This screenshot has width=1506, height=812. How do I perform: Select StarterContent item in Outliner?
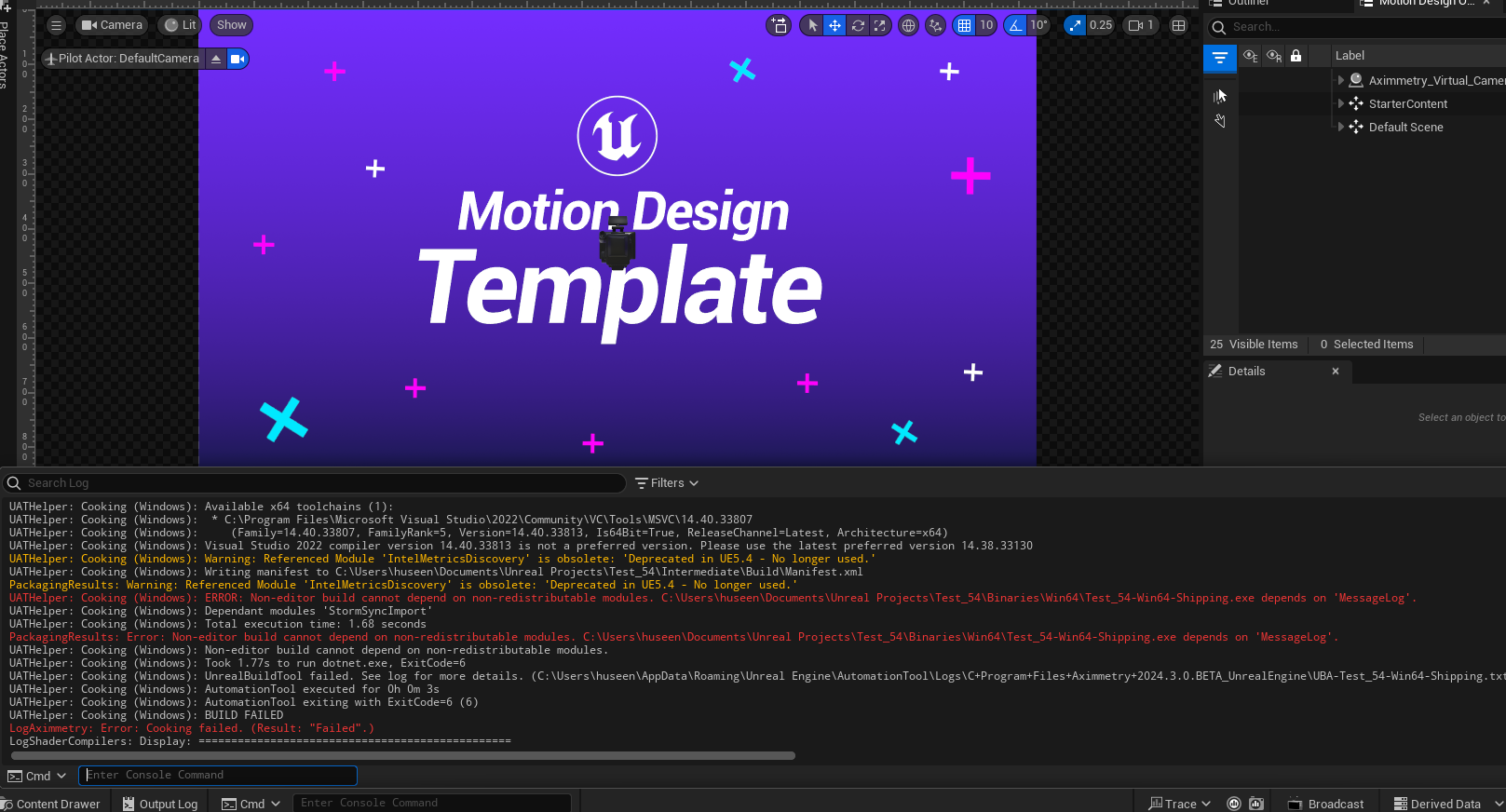tap(1407, 104)
